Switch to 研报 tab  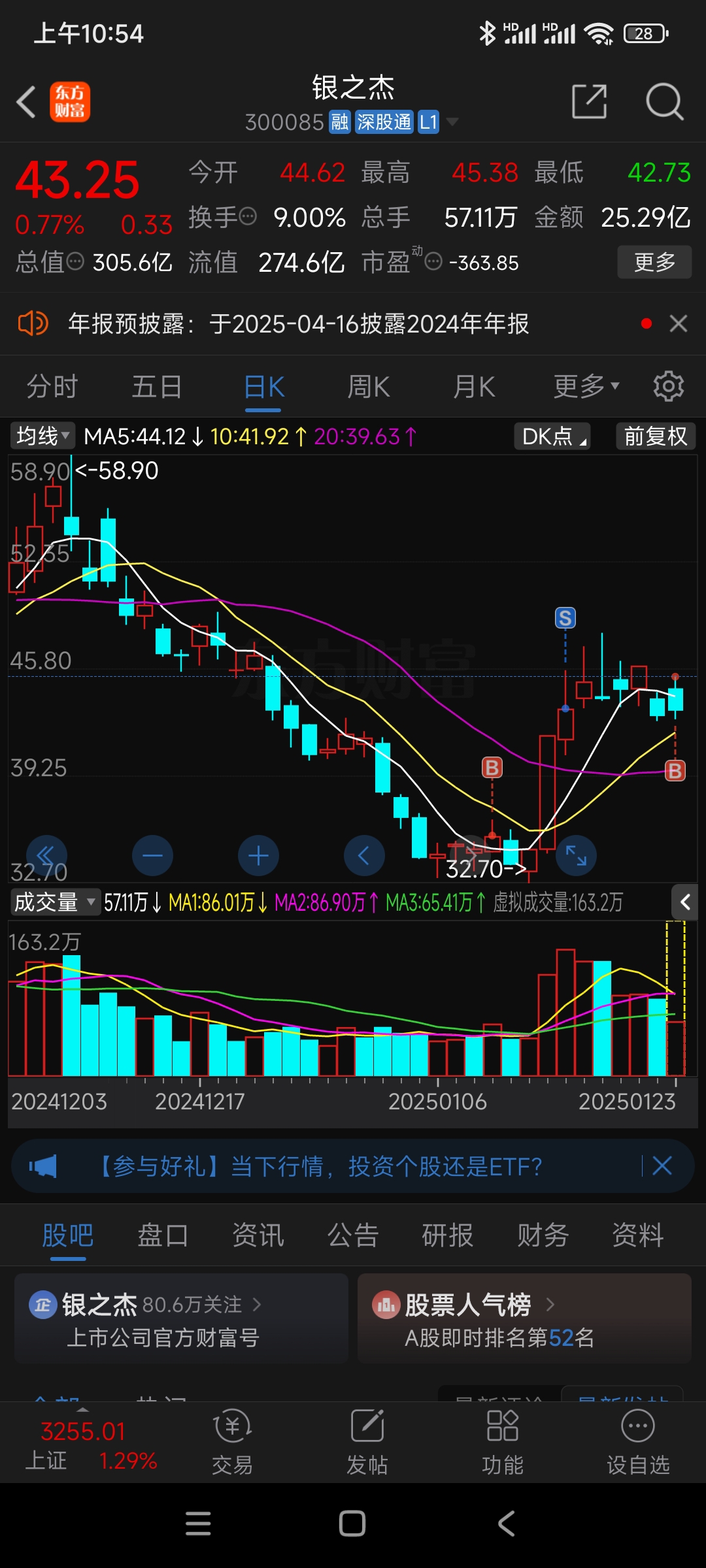click(x=448, y=1235)
